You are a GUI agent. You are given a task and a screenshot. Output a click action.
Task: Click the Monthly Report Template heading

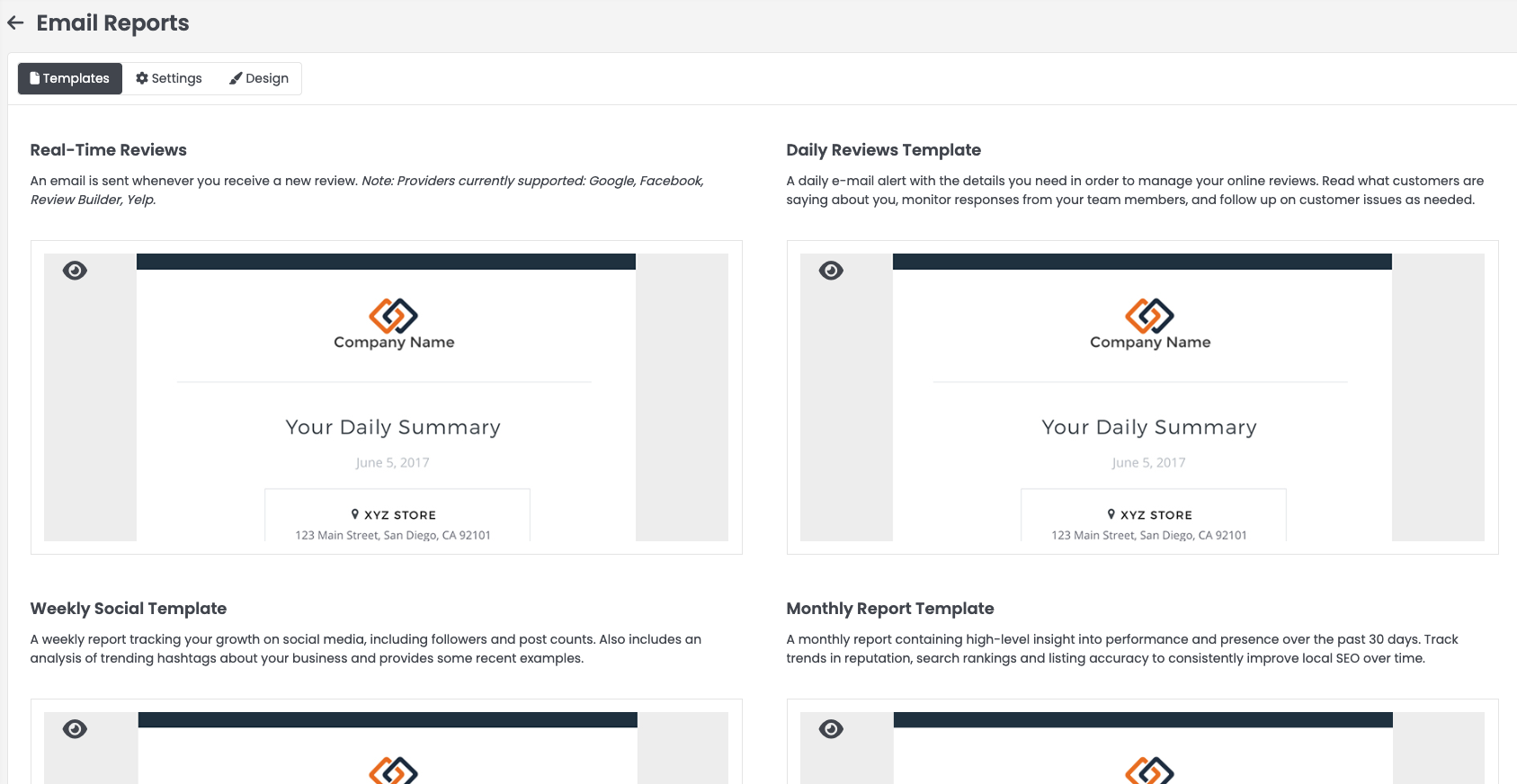pos(889,609)
